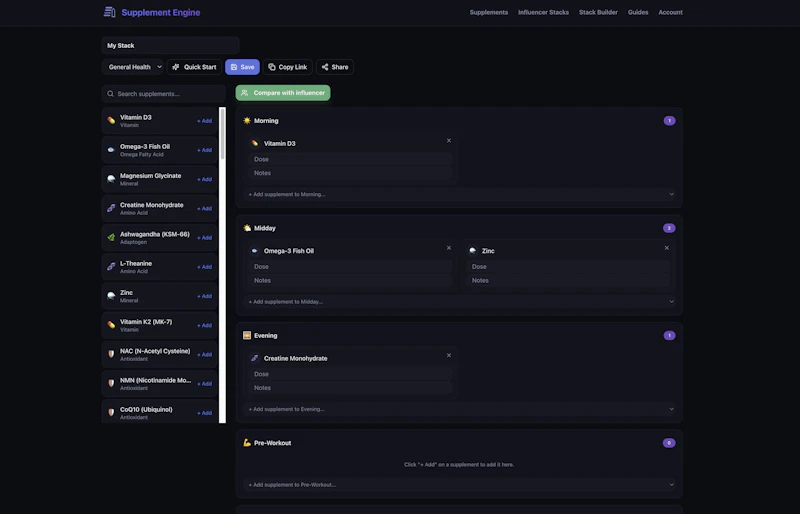Add NMN to the stack
The width and height of the screenshot is (800, 514).
point(205,384)
